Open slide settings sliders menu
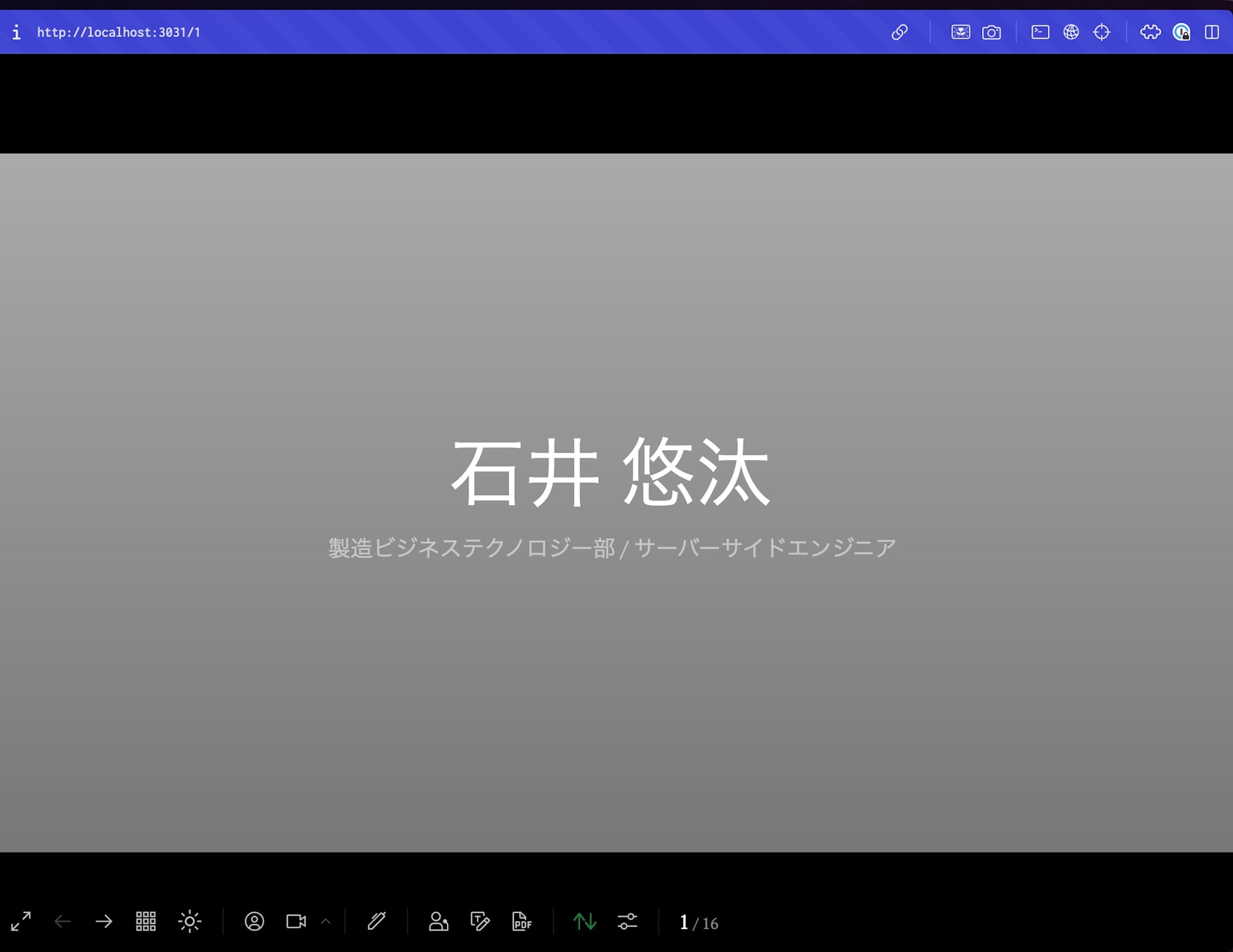 627,922
